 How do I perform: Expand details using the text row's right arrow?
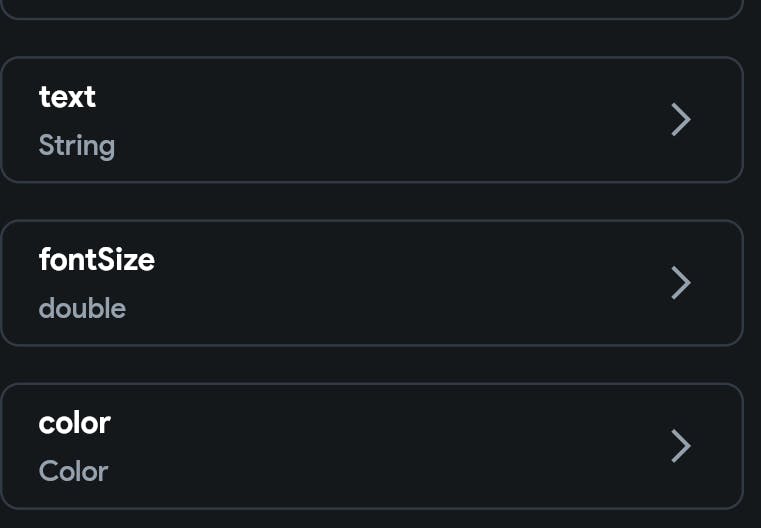click(681, 120)
